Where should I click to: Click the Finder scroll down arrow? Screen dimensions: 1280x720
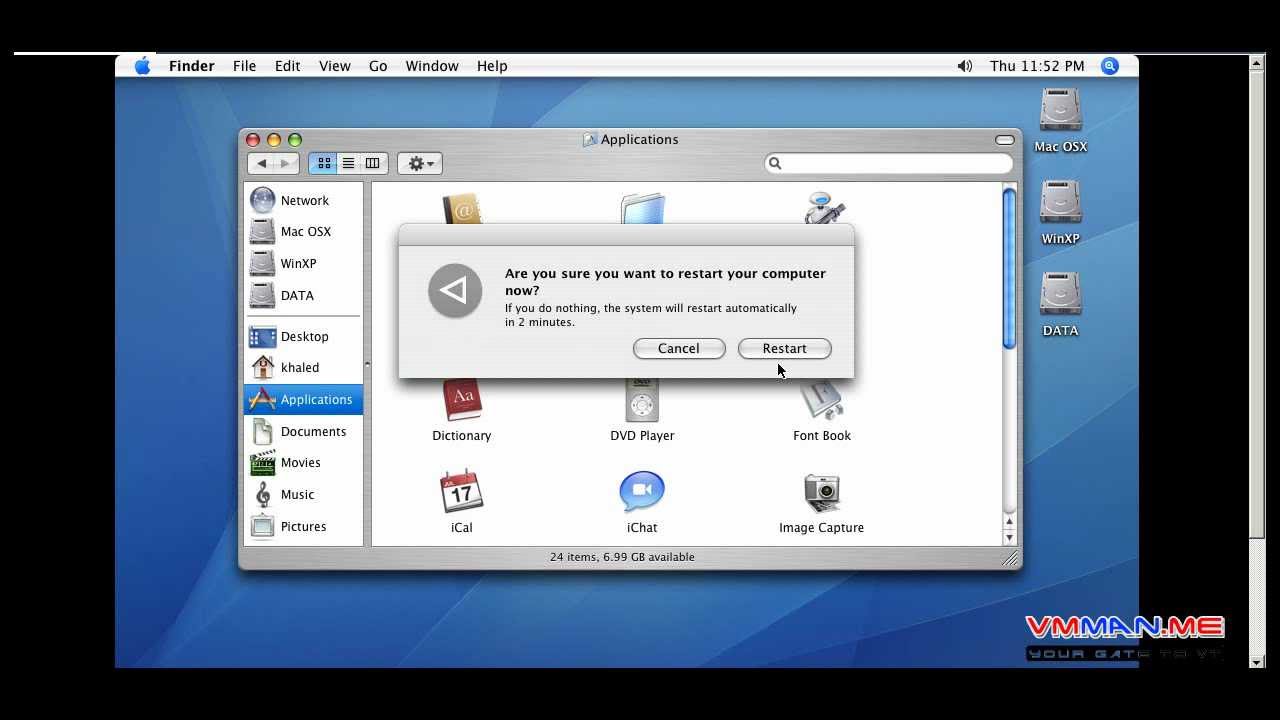point(1009,538)
